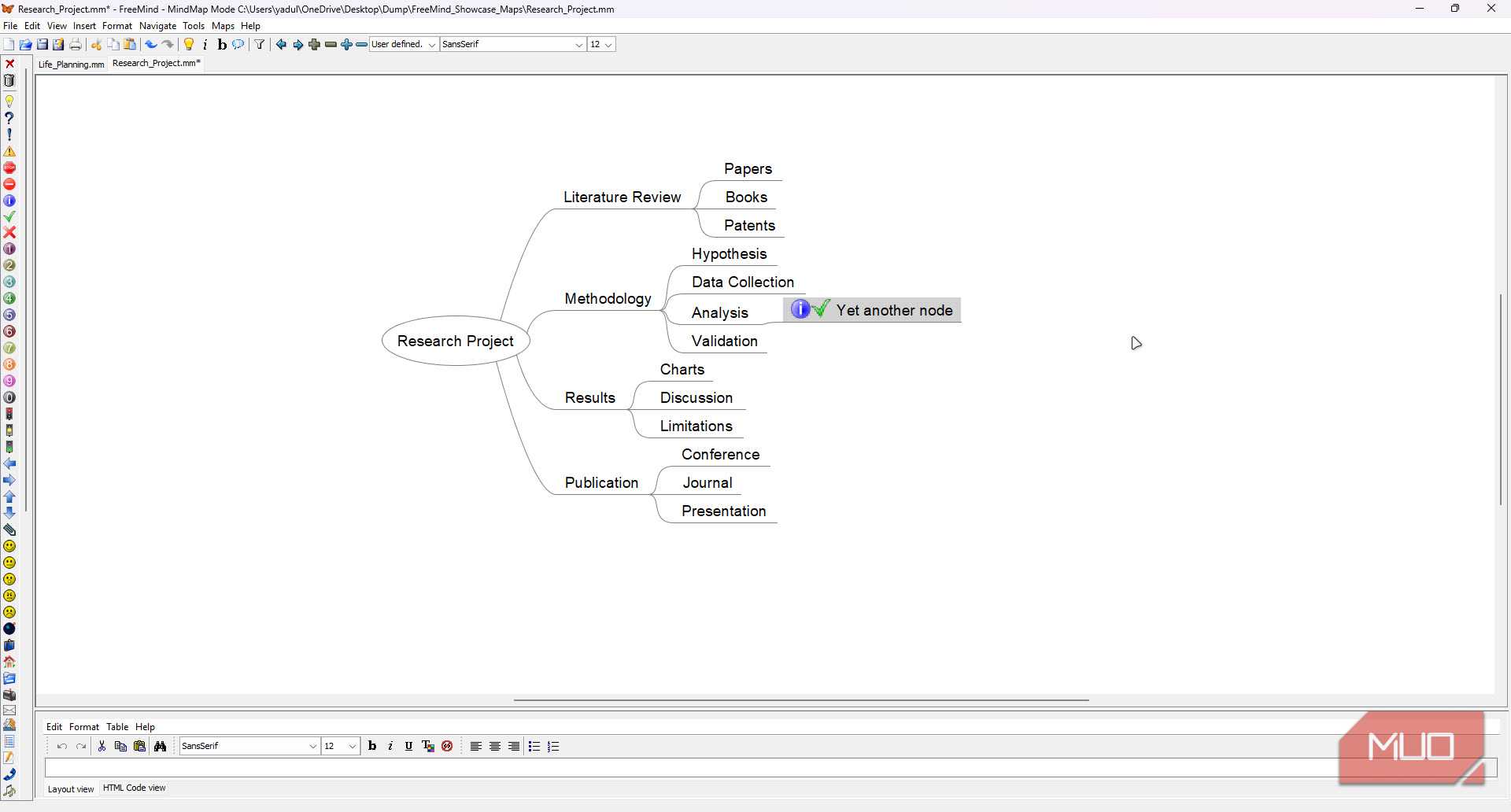Add the green checkmark icon from sidebar
Viewport: 1511px width, 812px height.
click(x=9, y=216)
